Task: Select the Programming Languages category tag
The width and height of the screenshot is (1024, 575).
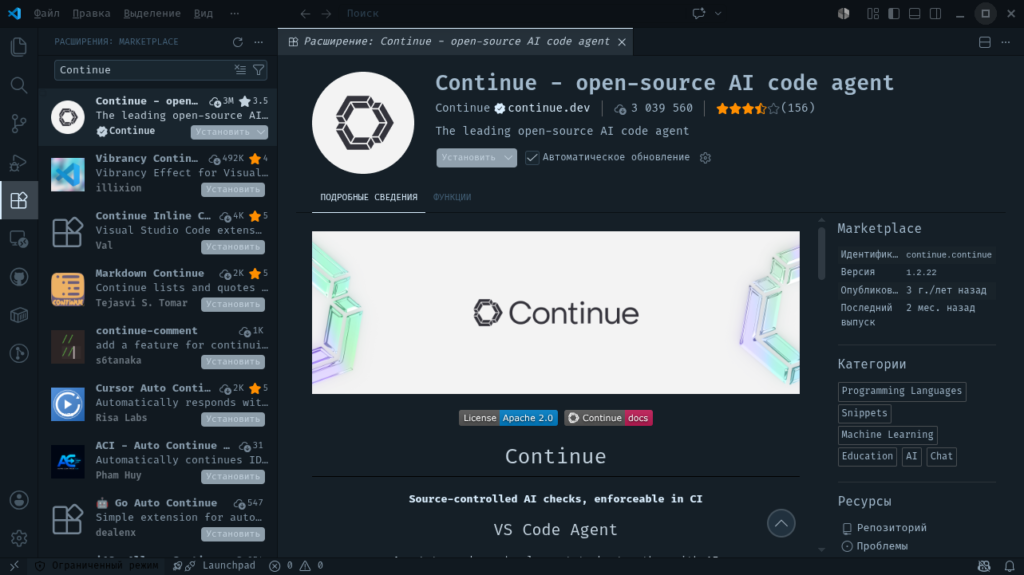Action: [901, 391]
